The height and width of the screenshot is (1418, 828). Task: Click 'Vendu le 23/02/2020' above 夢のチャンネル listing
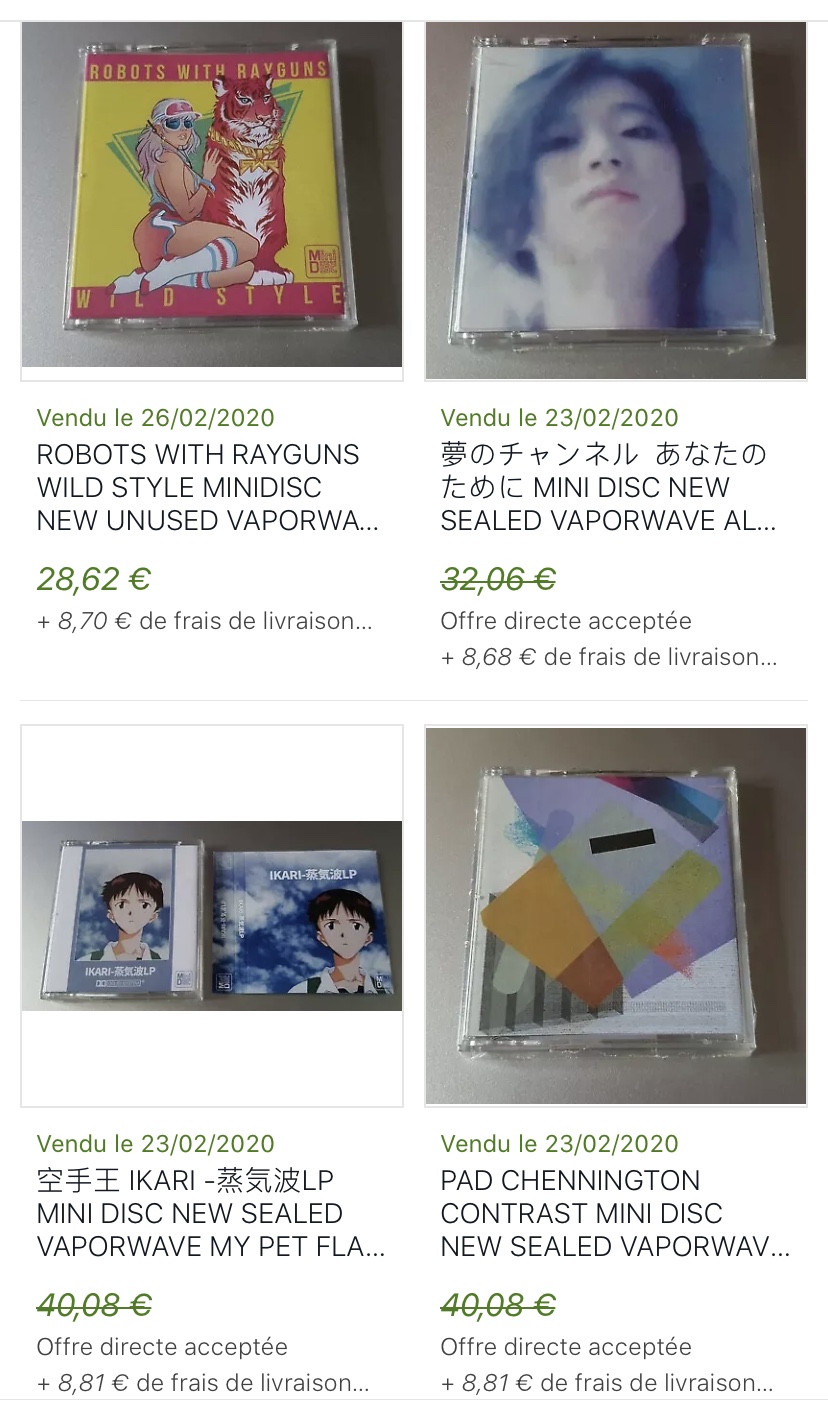coord(560,418)
